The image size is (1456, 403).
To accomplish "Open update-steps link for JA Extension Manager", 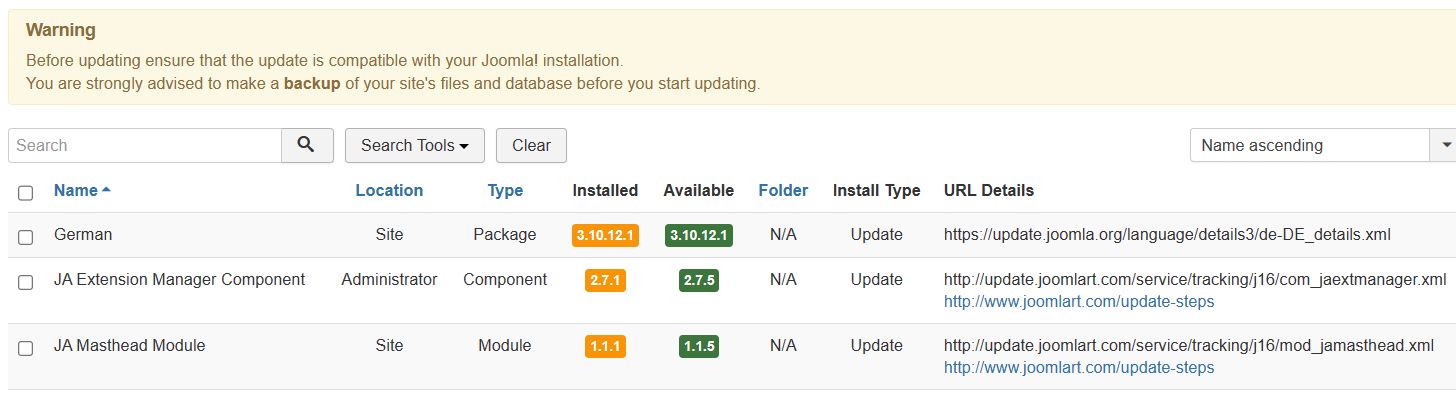I will [x=1079, y=302].
